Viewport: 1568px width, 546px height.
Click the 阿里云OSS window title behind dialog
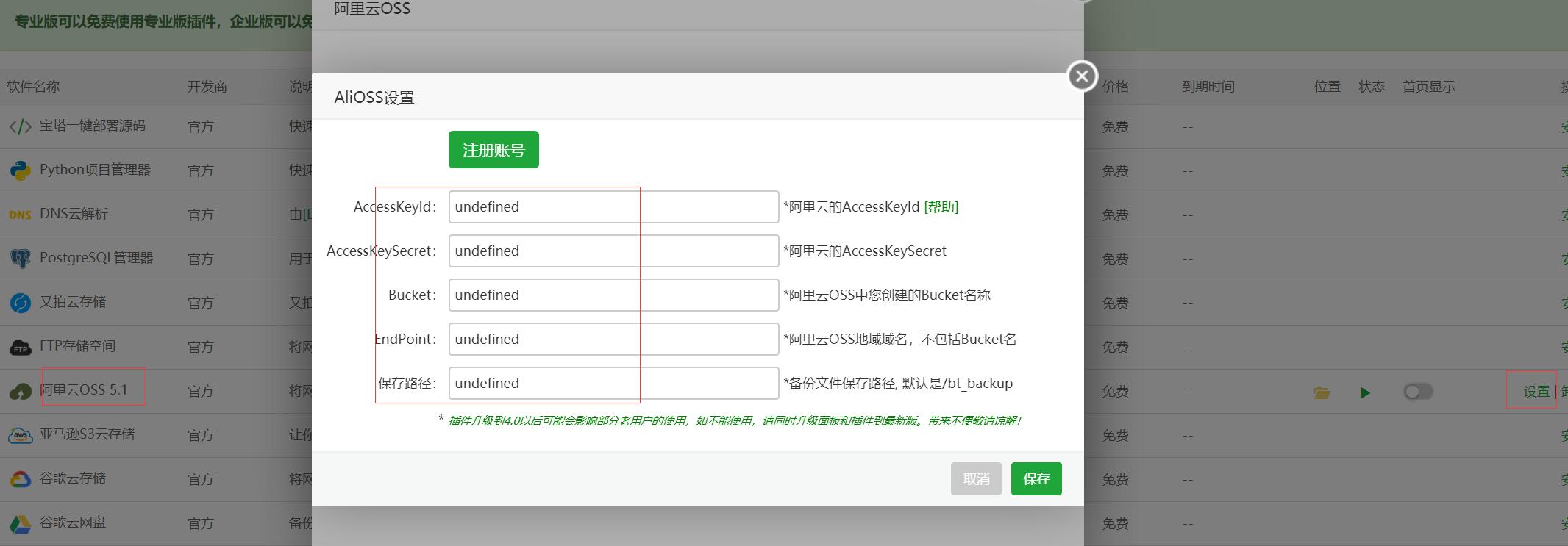tap(372, 9)
